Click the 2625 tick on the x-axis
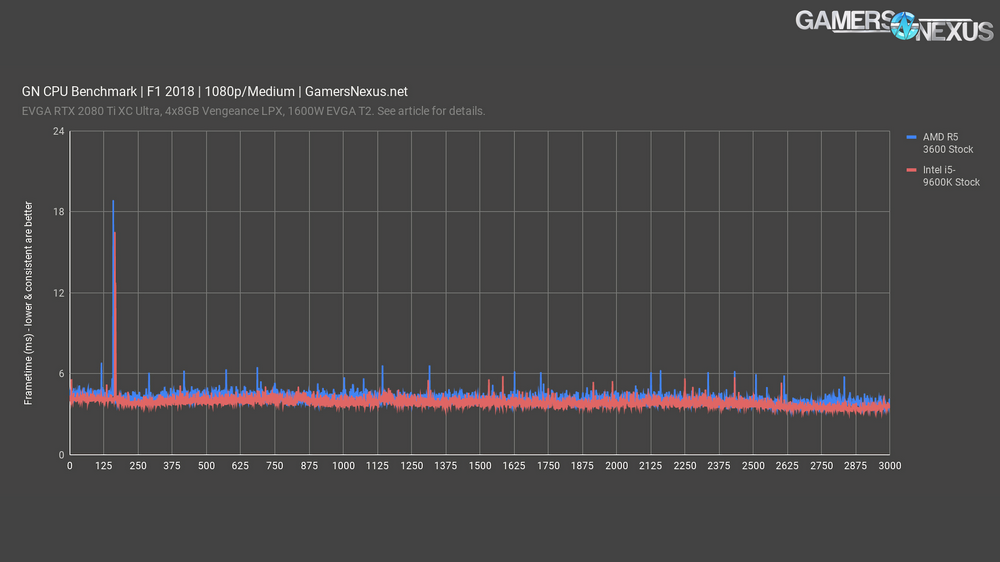 coord(787,466)
